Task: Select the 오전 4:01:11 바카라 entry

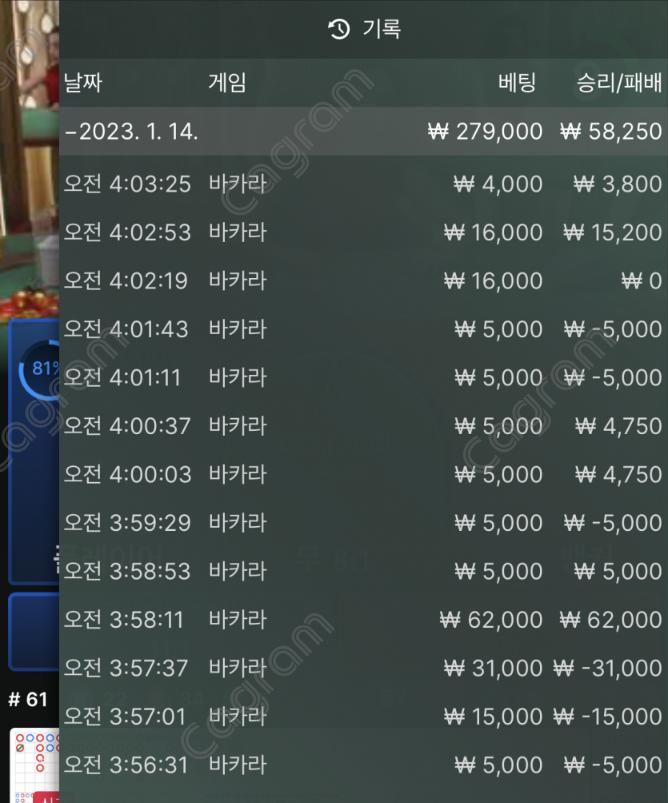Action: [364, 377]
